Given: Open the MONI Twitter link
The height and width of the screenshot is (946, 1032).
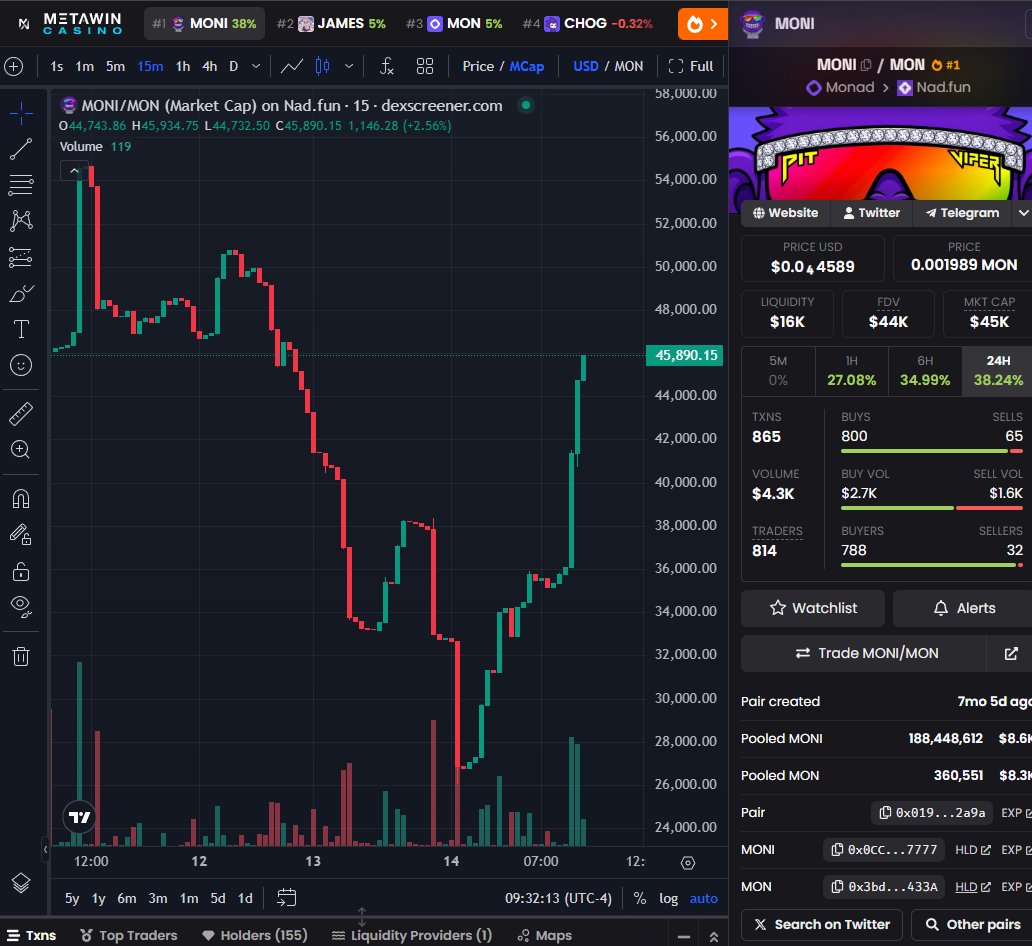Looking at the screenshot, I should point(871,213).
